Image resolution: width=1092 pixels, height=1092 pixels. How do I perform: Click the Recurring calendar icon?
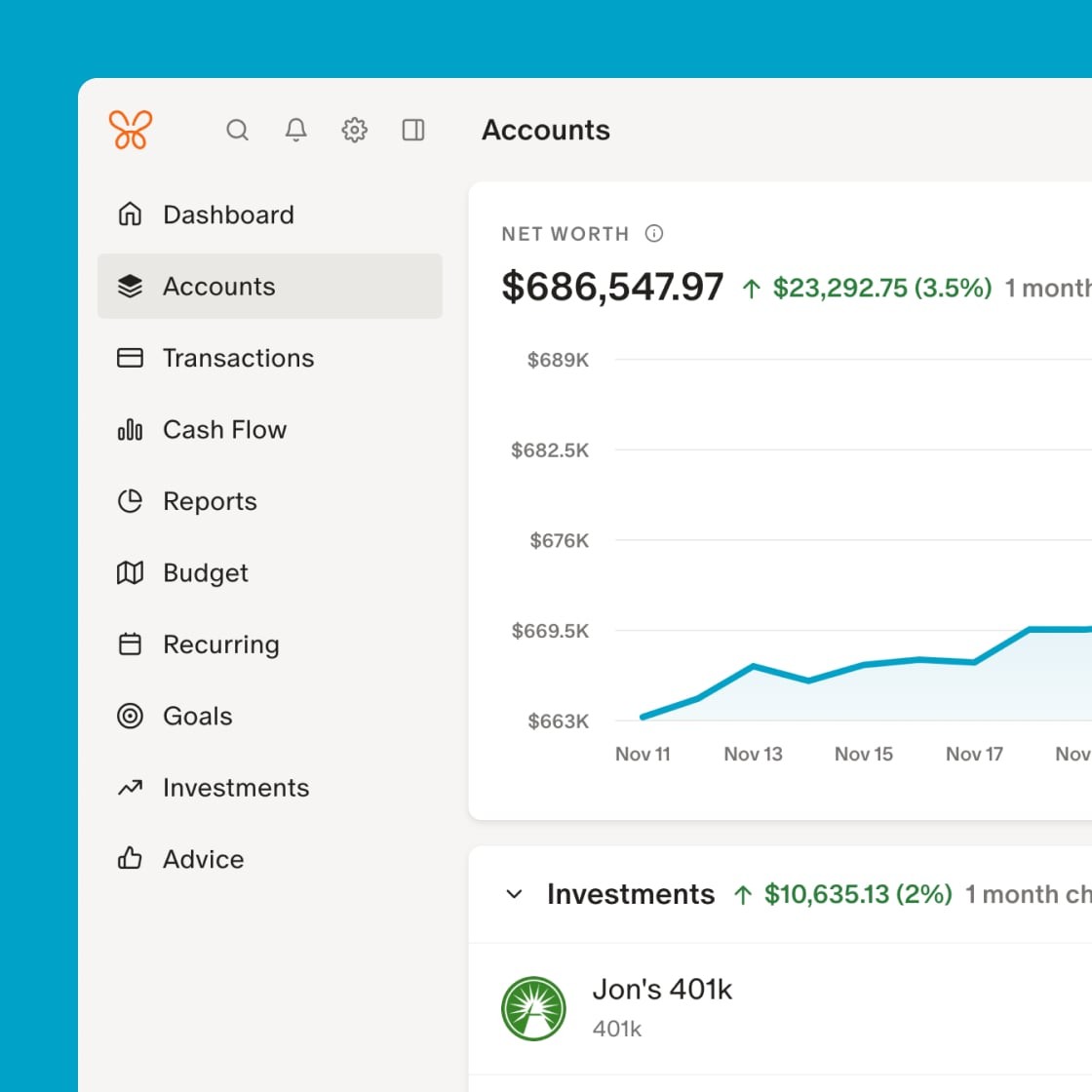(130, 643)
